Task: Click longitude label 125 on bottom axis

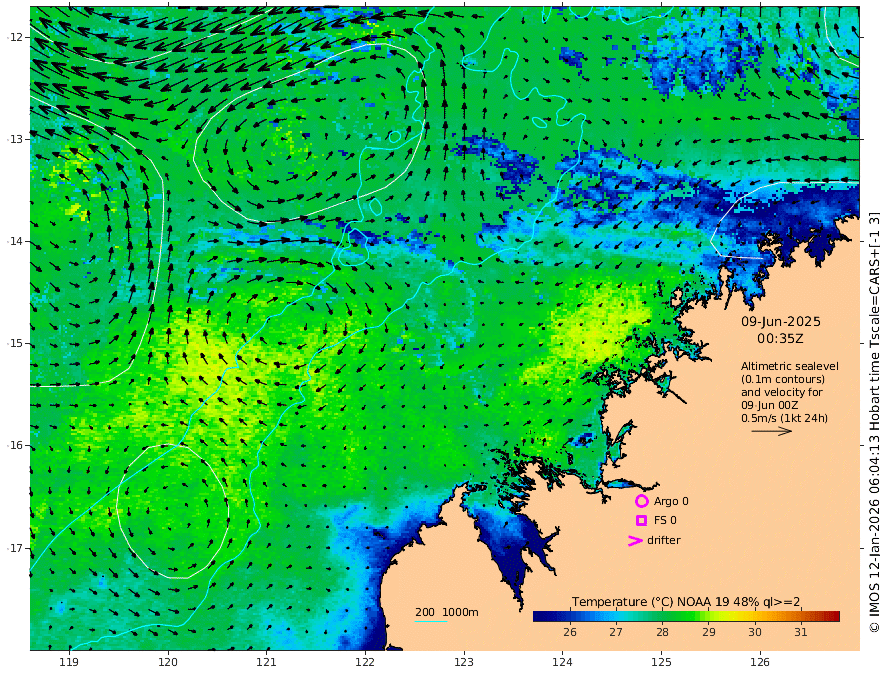Action: click(x=662, y=663)
